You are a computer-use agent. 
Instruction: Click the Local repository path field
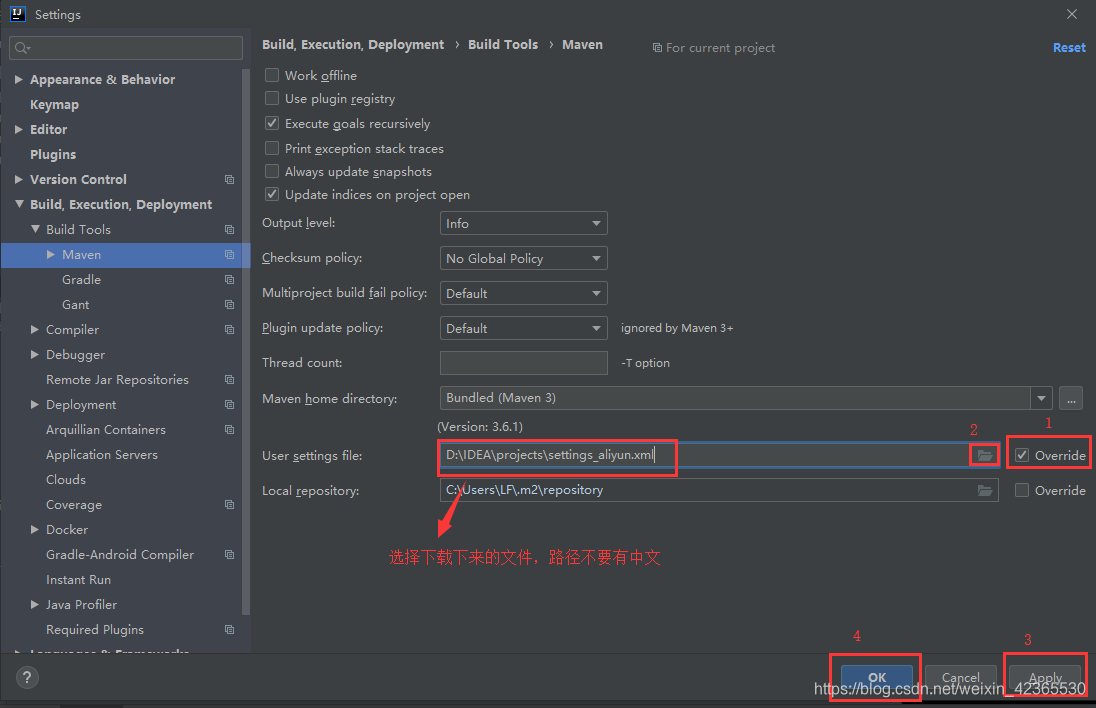tap(706, 490)
